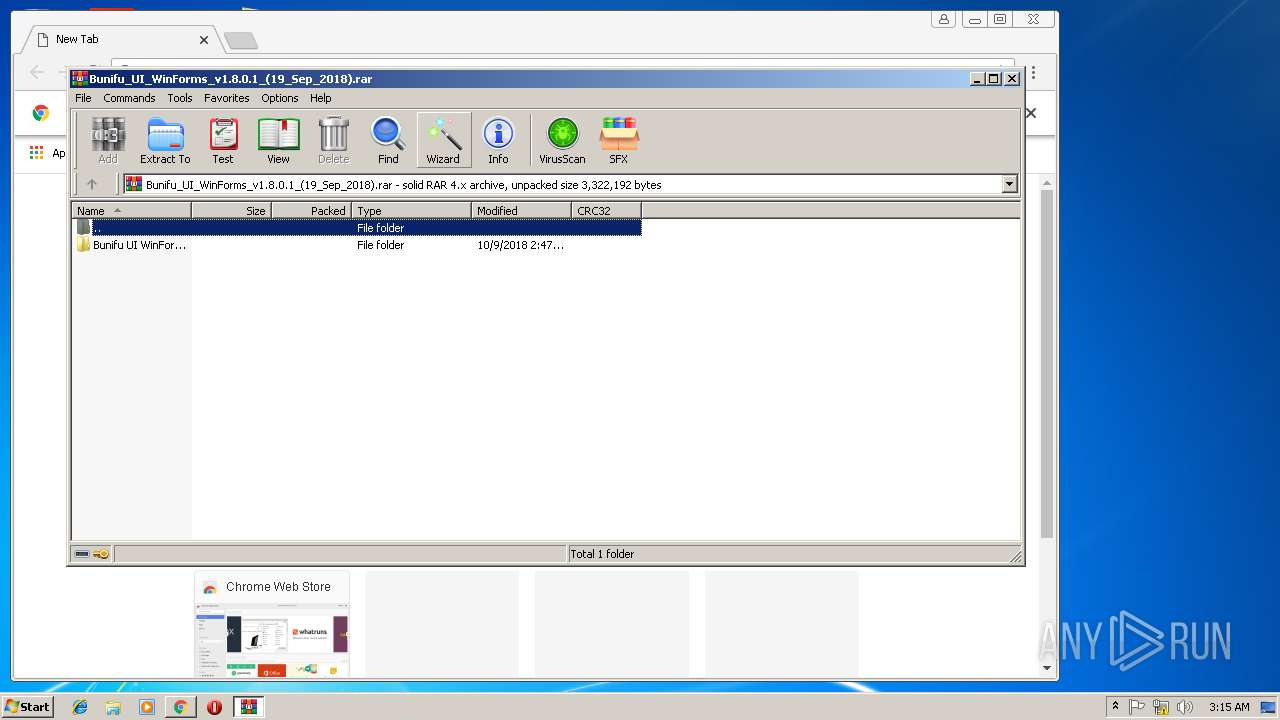
Task: Sort by Packed column header
Action: (311, 211)
